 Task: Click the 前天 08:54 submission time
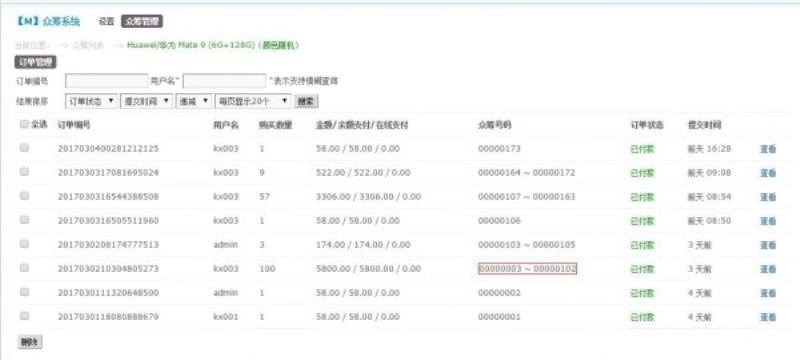[709, 197]
